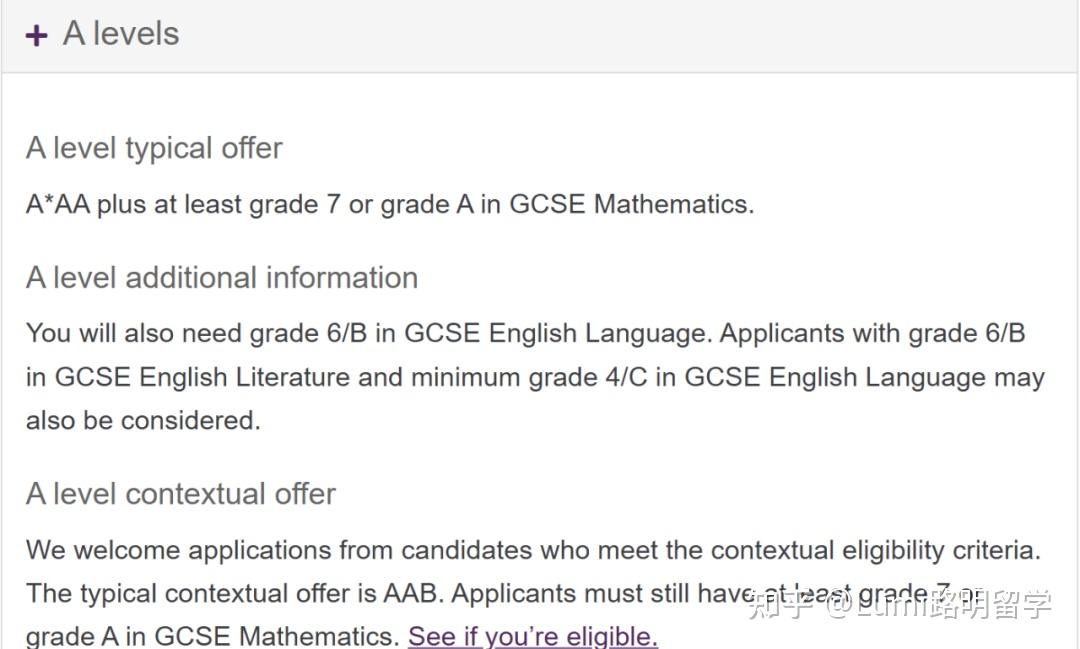
Task: Click the "You will also need grade 6/B" text
Action: coord(197,333)
